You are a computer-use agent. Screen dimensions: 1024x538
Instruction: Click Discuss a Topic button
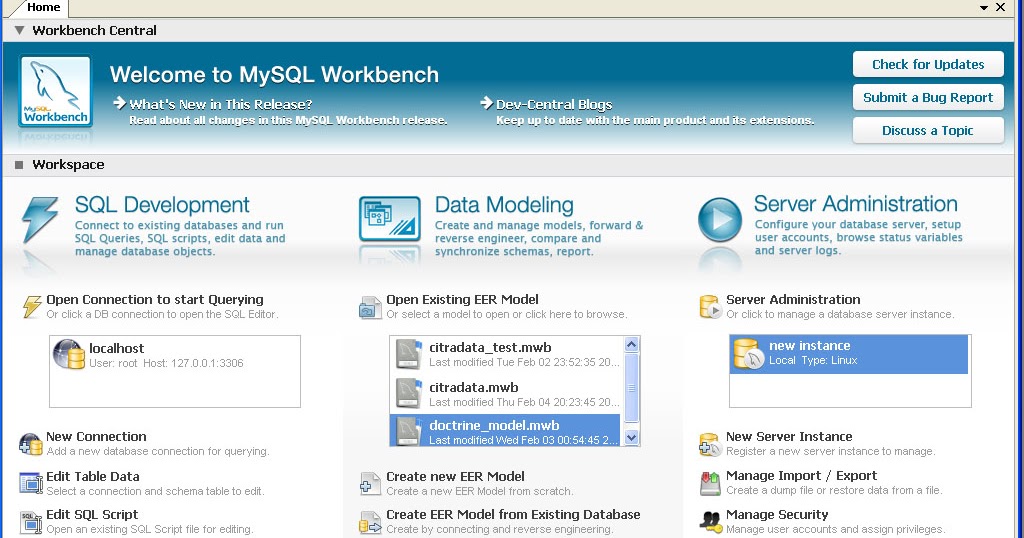(928, 130)
